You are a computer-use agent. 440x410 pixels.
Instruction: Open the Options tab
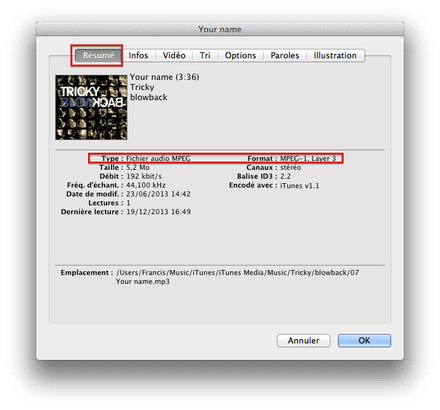pos(240,55)
